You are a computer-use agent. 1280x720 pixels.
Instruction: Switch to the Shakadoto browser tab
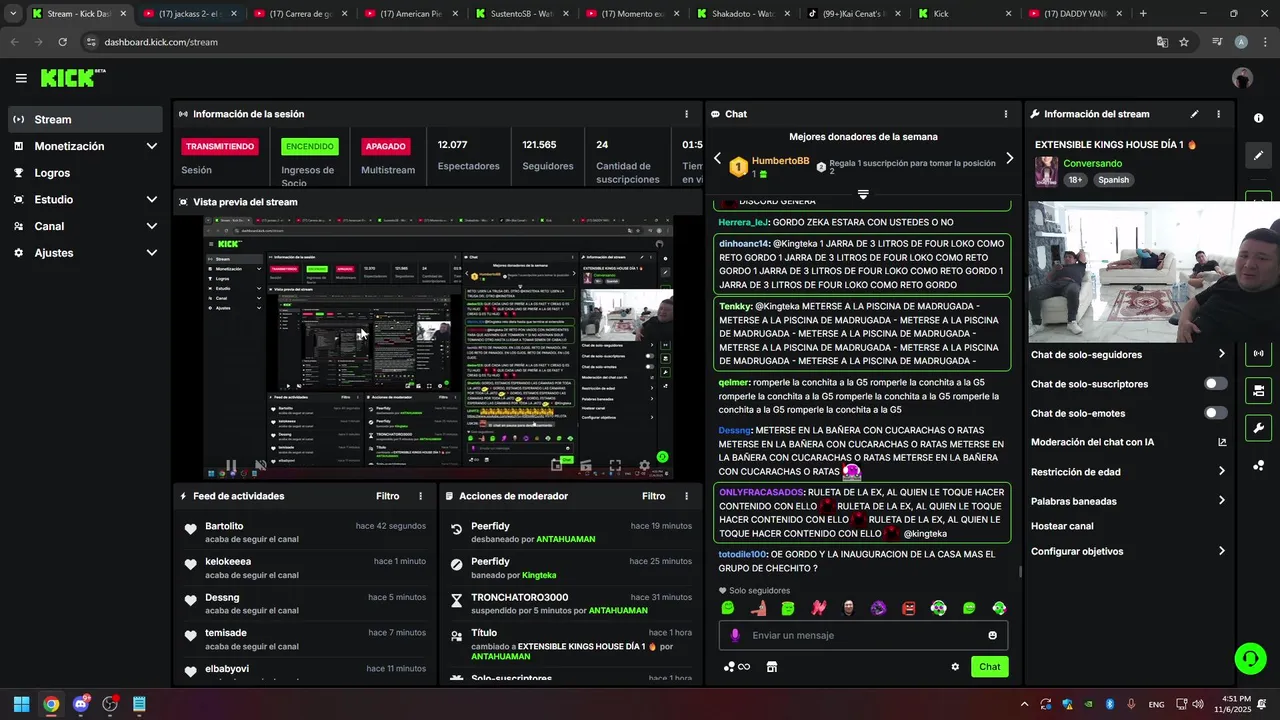743,14
